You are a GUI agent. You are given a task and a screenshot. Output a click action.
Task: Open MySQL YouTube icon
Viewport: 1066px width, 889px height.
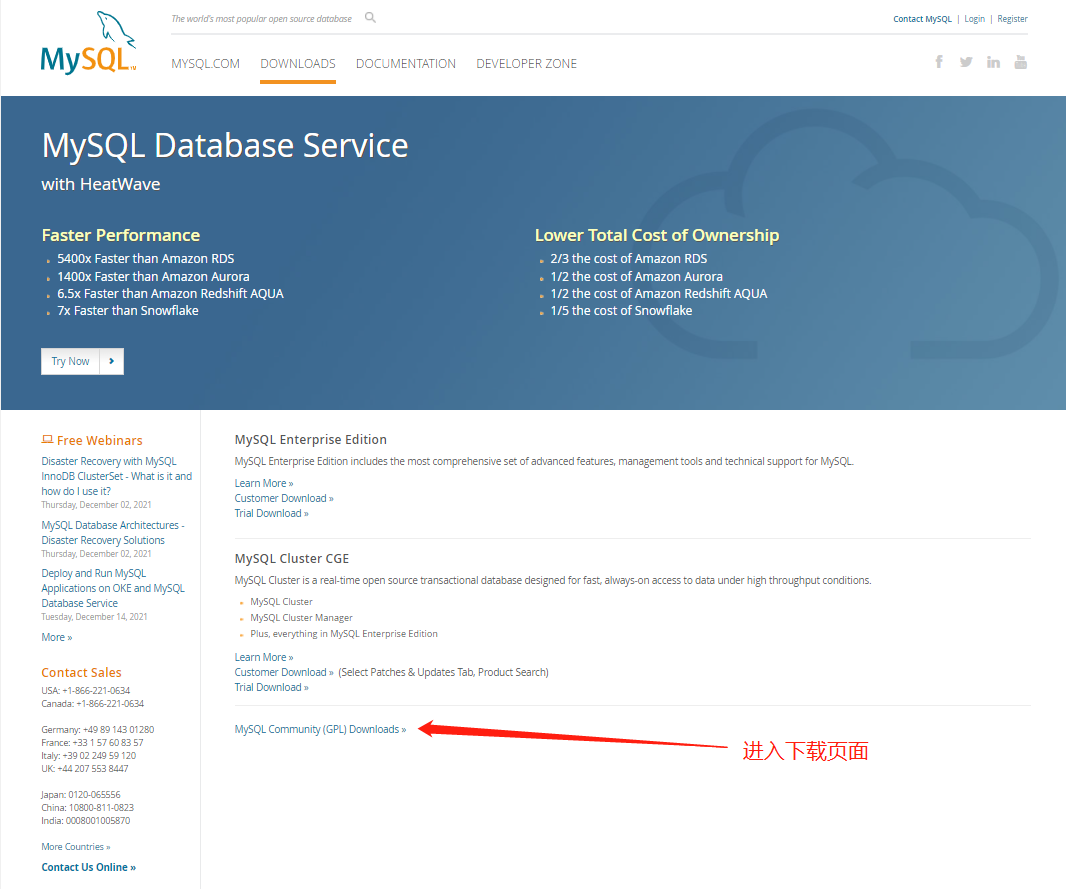[x=1020, y=63]
